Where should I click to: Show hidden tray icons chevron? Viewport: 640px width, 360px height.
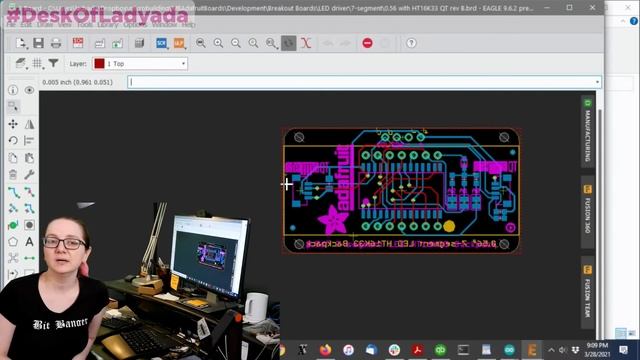click(x=551, y=350)
